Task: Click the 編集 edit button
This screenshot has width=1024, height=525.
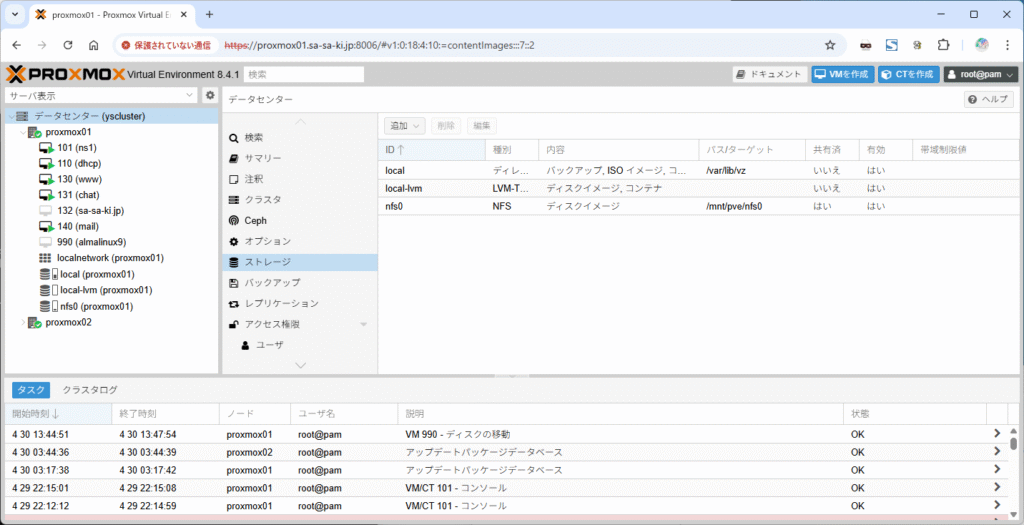Action: click(481, 126)
